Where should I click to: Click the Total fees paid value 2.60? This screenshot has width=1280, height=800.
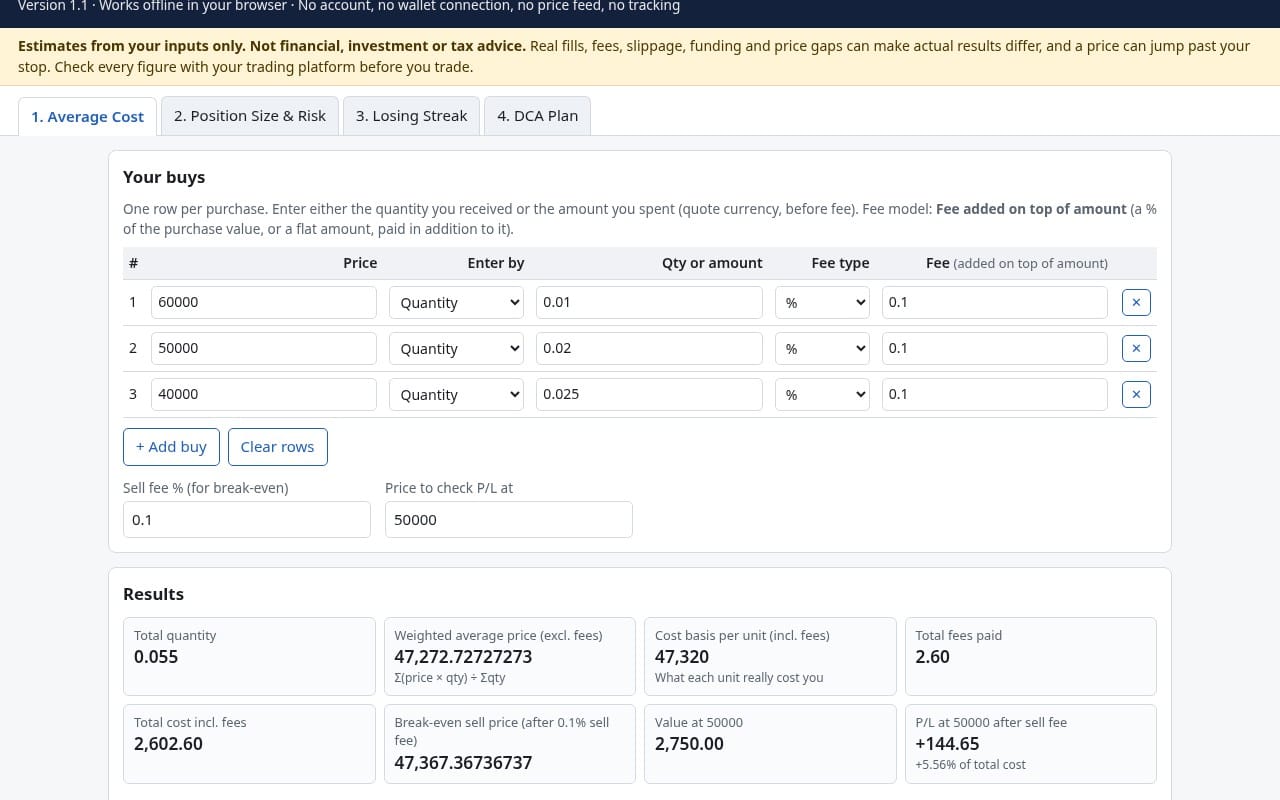pos(932,657)
